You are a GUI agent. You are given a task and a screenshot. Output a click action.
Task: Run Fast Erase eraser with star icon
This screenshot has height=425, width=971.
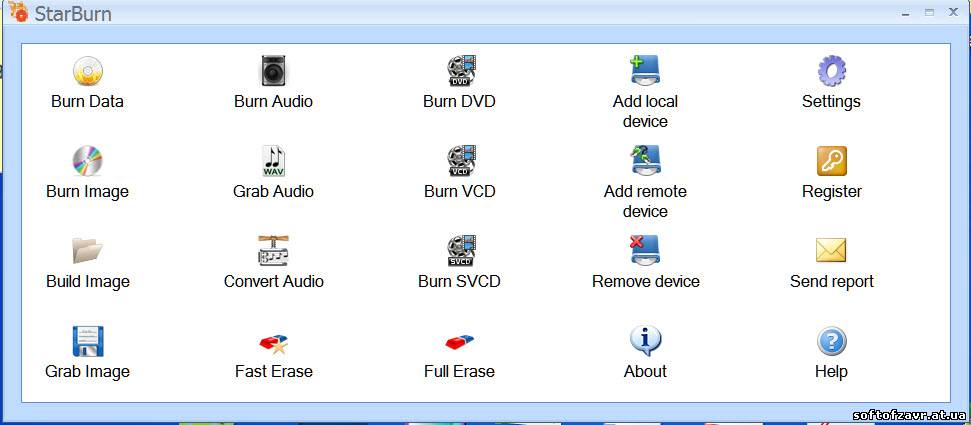click(273, 344)
